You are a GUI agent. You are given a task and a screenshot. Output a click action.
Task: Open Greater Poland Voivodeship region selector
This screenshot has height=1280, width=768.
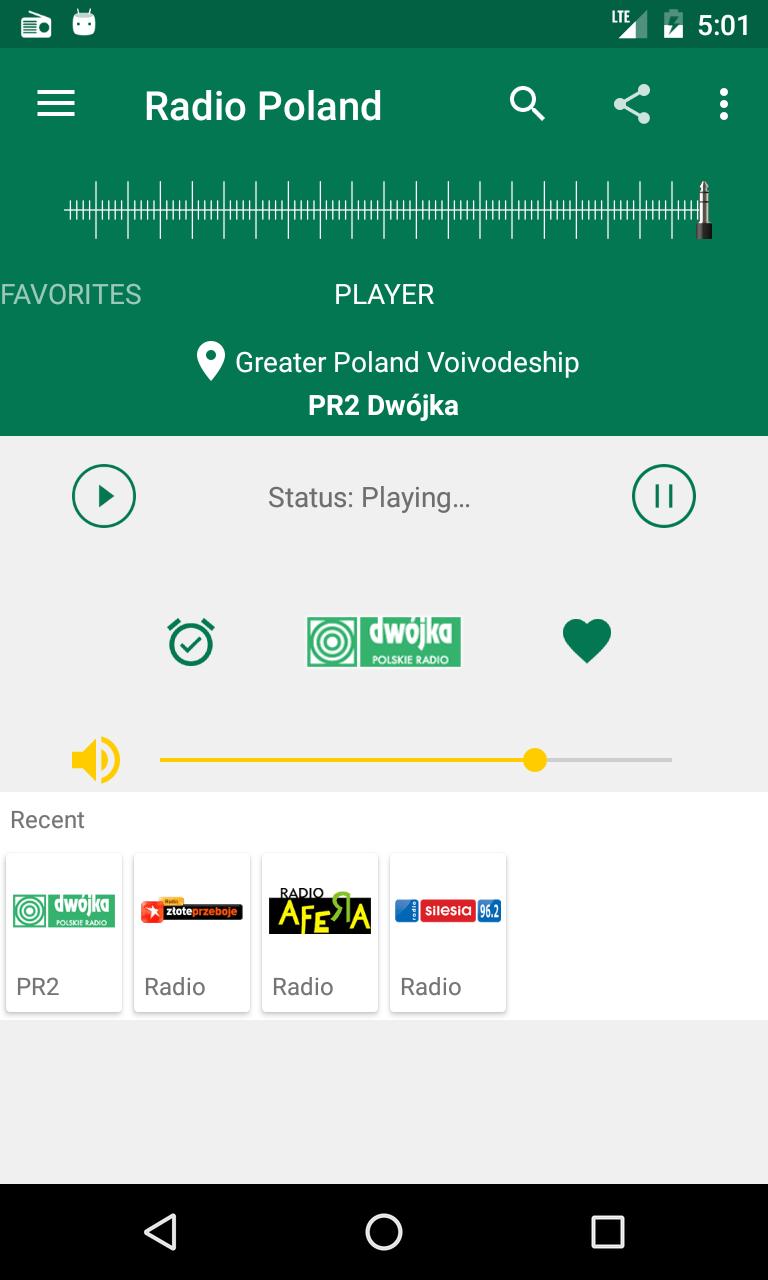(407, 362)
